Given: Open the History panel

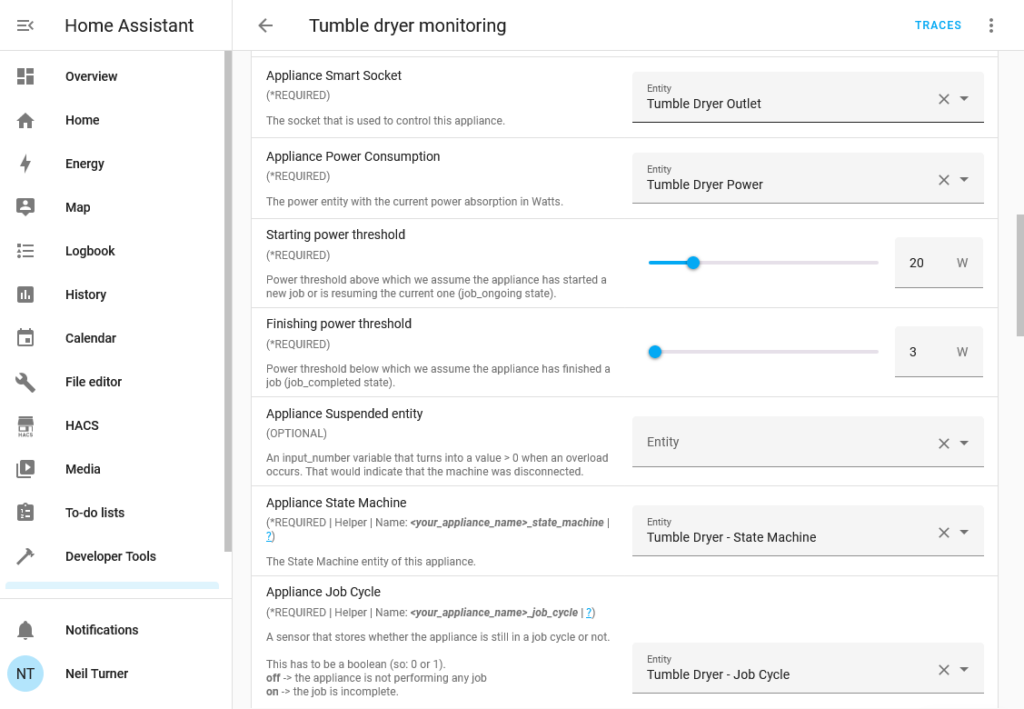Looking at the screenshot, I should pyautogui.click(x=85, y=294).
